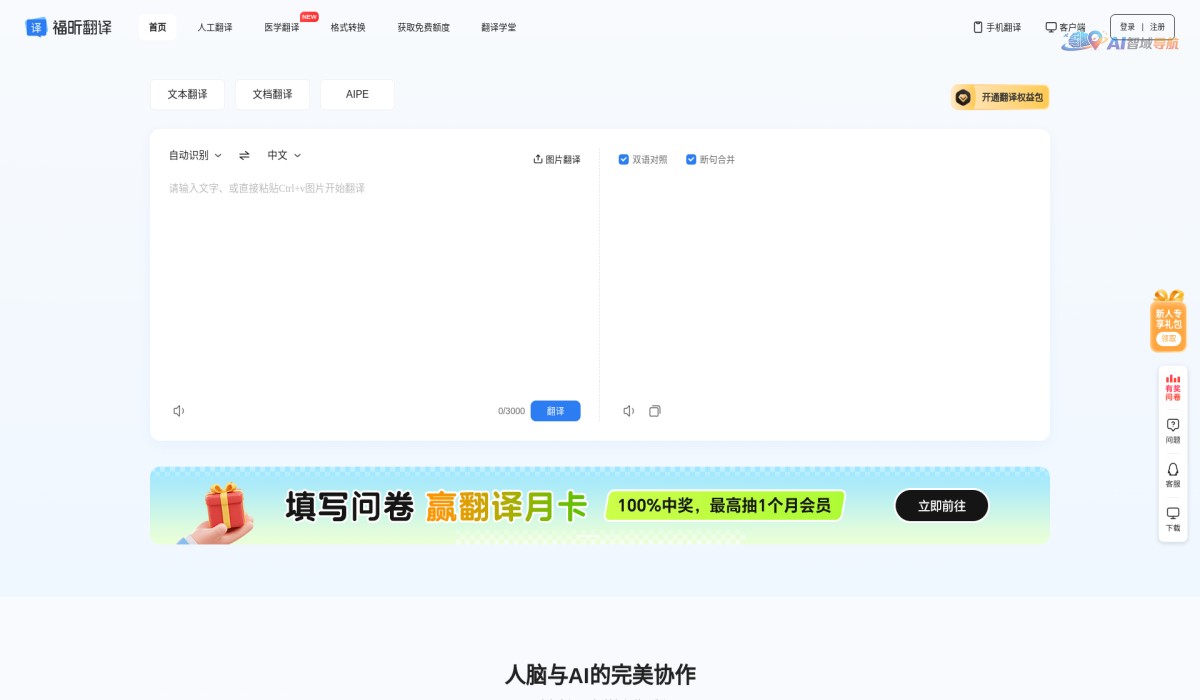This screenshot has width=1200, height=700.
Task: Open 手机翻译 mobile translation option
Action: [997, 27]
